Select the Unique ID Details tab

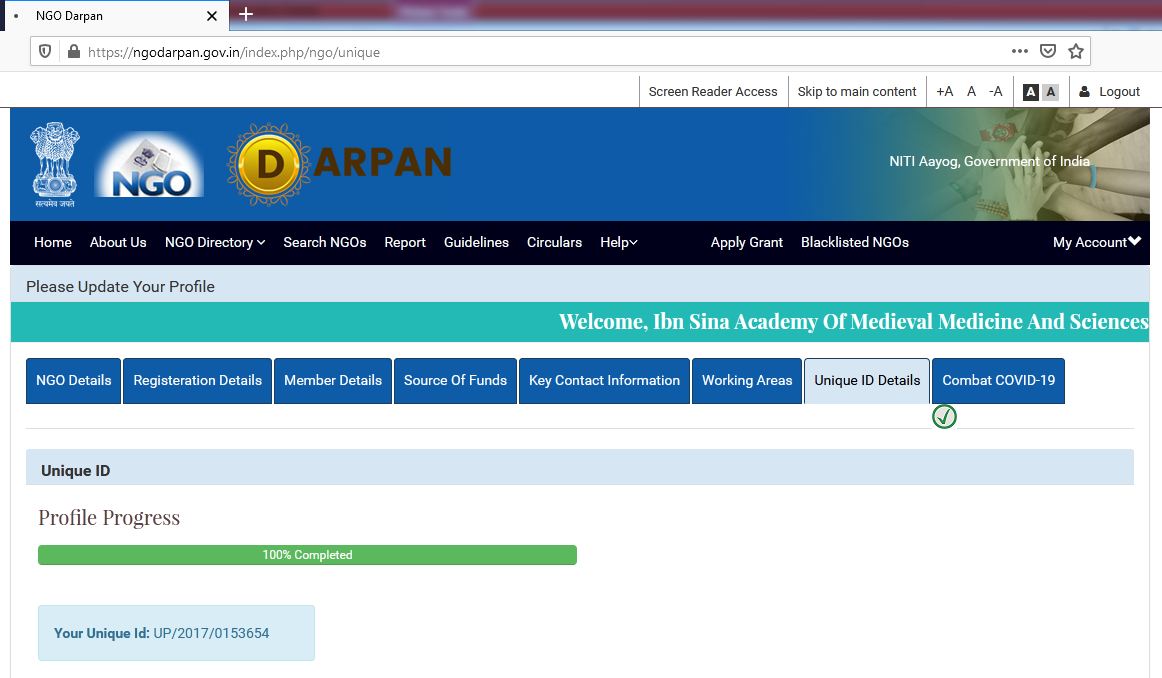click(x=867, y=381)
